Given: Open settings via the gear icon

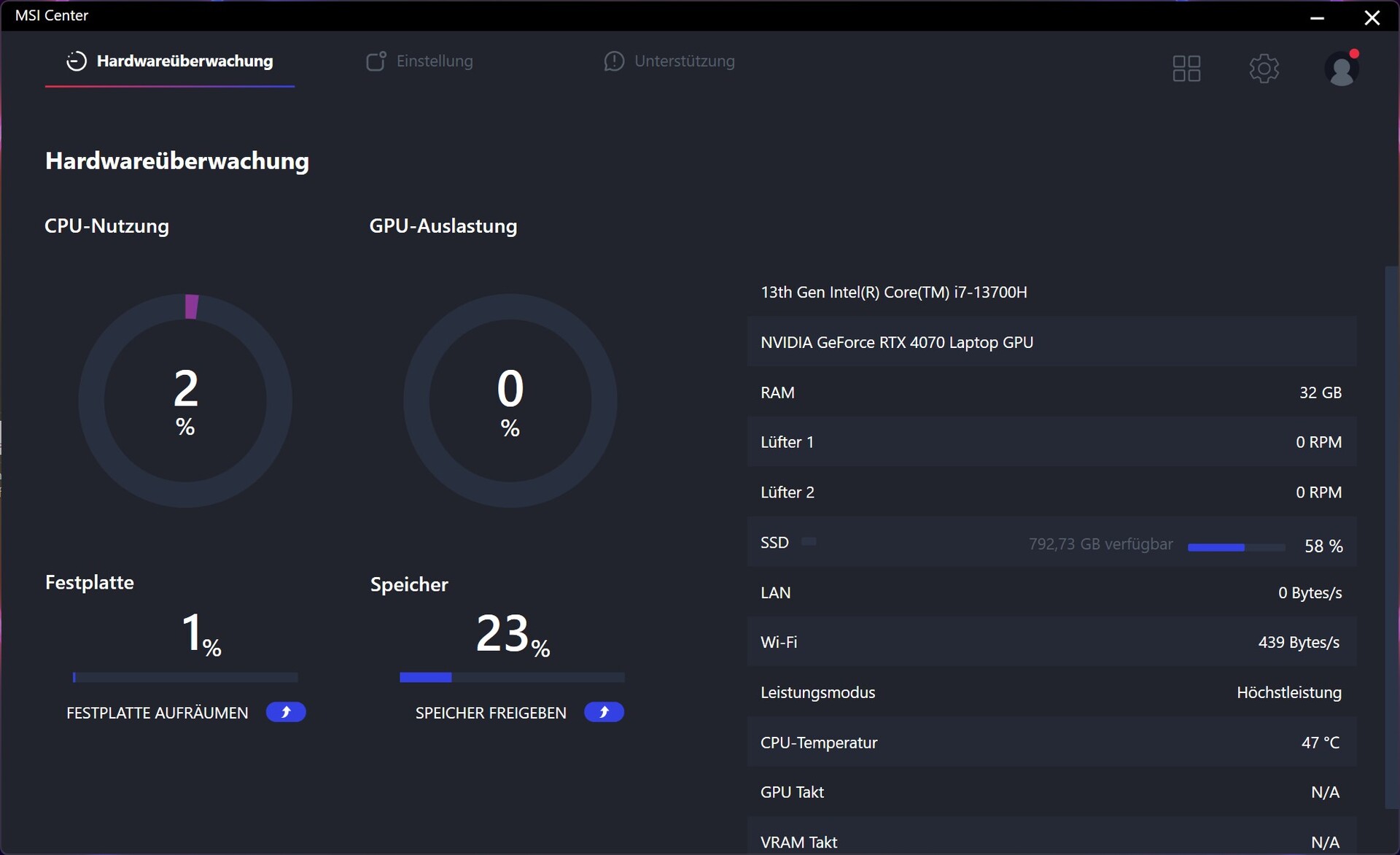Looking at the screenshot, I should pyautogui.click(x=1264, y=69).
